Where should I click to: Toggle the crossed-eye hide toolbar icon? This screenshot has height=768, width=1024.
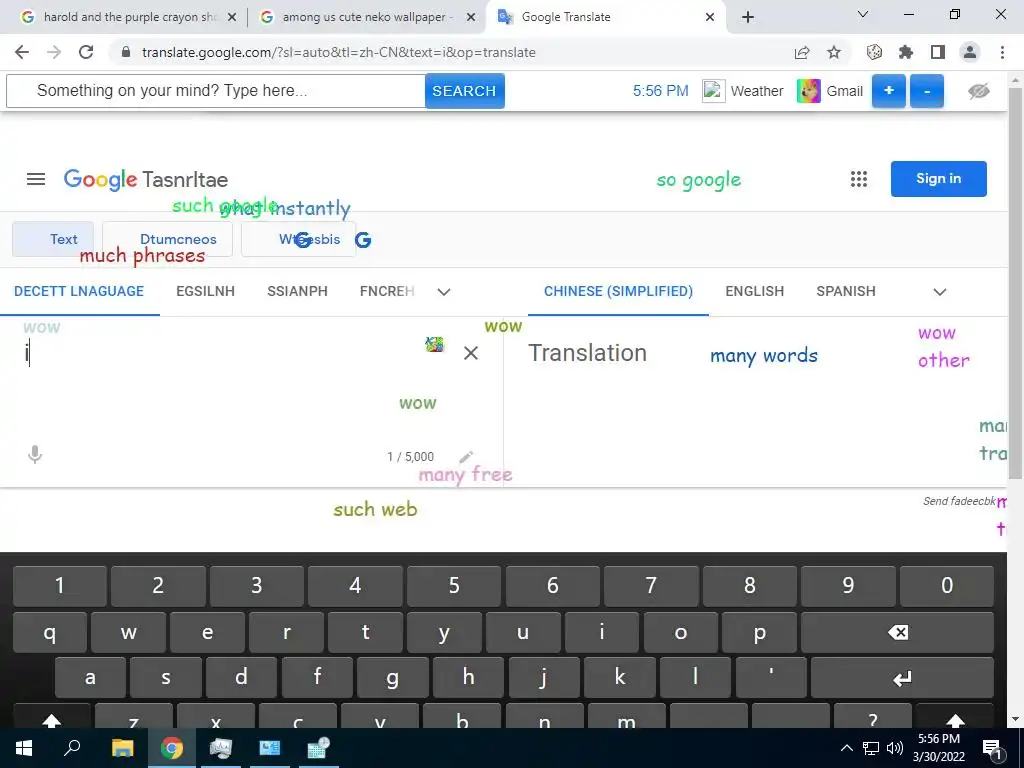(978, 91)
